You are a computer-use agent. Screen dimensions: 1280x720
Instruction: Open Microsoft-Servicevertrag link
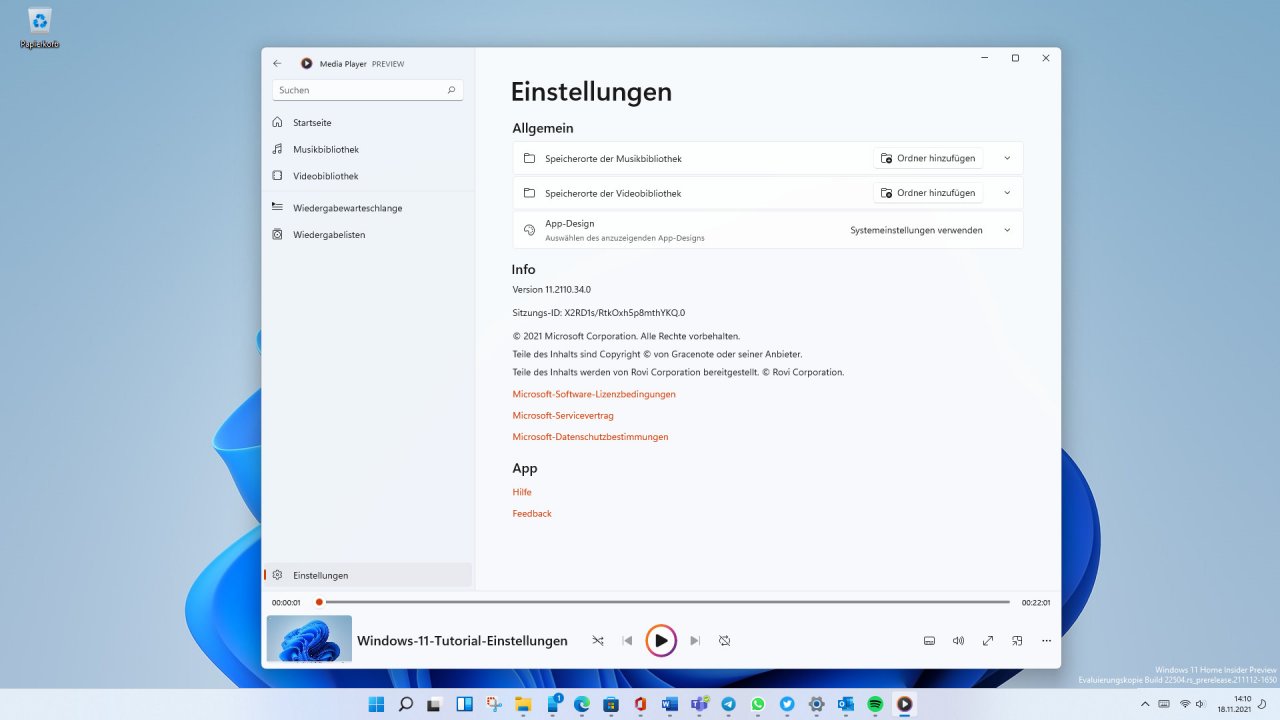point(563,415)
